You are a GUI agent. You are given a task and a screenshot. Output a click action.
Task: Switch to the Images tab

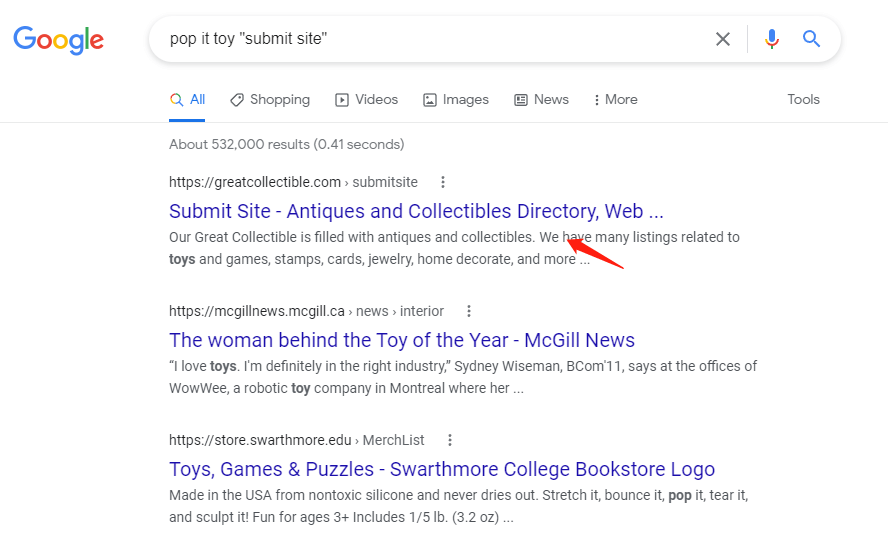[456, 100]
